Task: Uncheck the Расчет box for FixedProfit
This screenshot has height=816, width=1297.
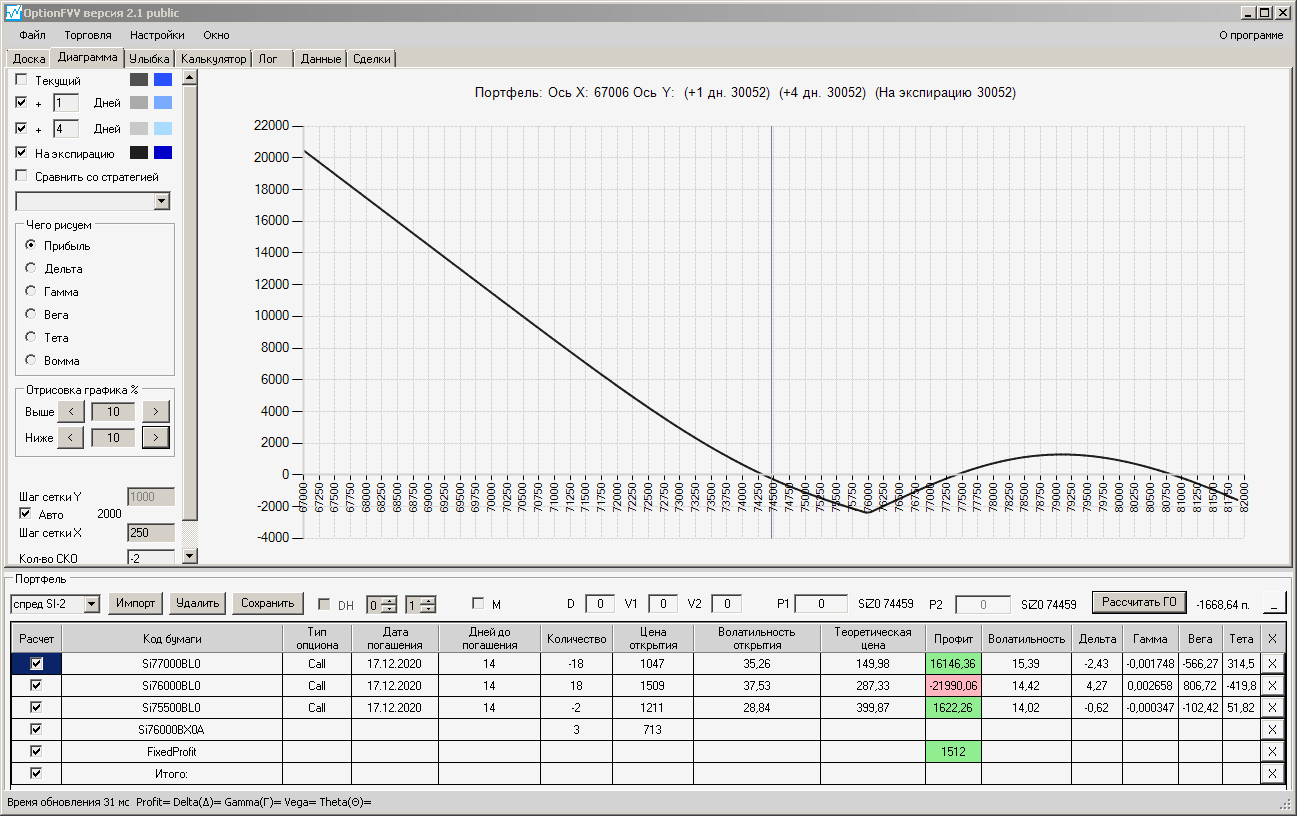Action: point(37,751)
